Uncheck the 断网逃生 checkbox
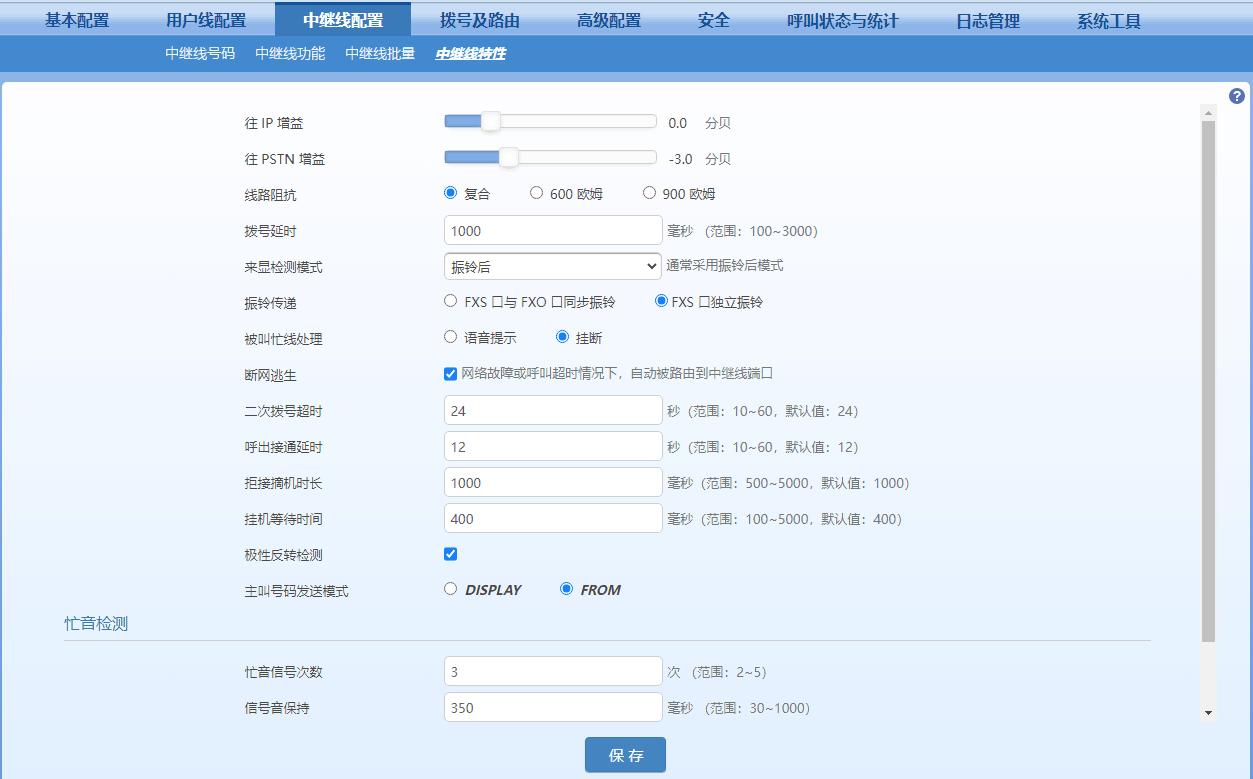 (450, 373)
